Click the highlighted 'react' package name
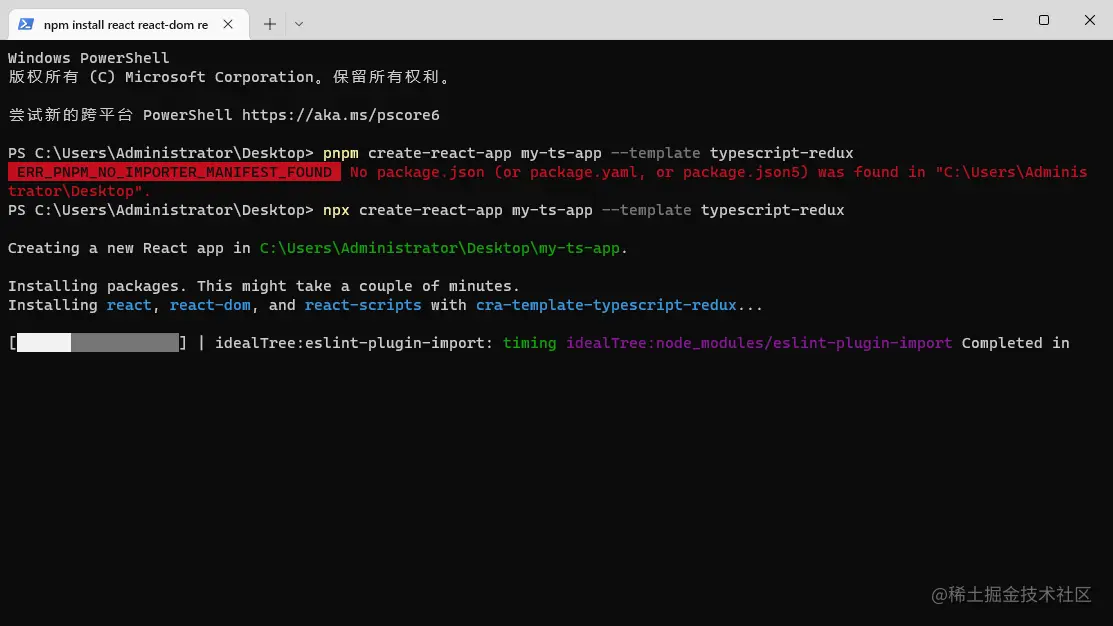This screenshot has width=1113, height=626. (x=128, y=305)
